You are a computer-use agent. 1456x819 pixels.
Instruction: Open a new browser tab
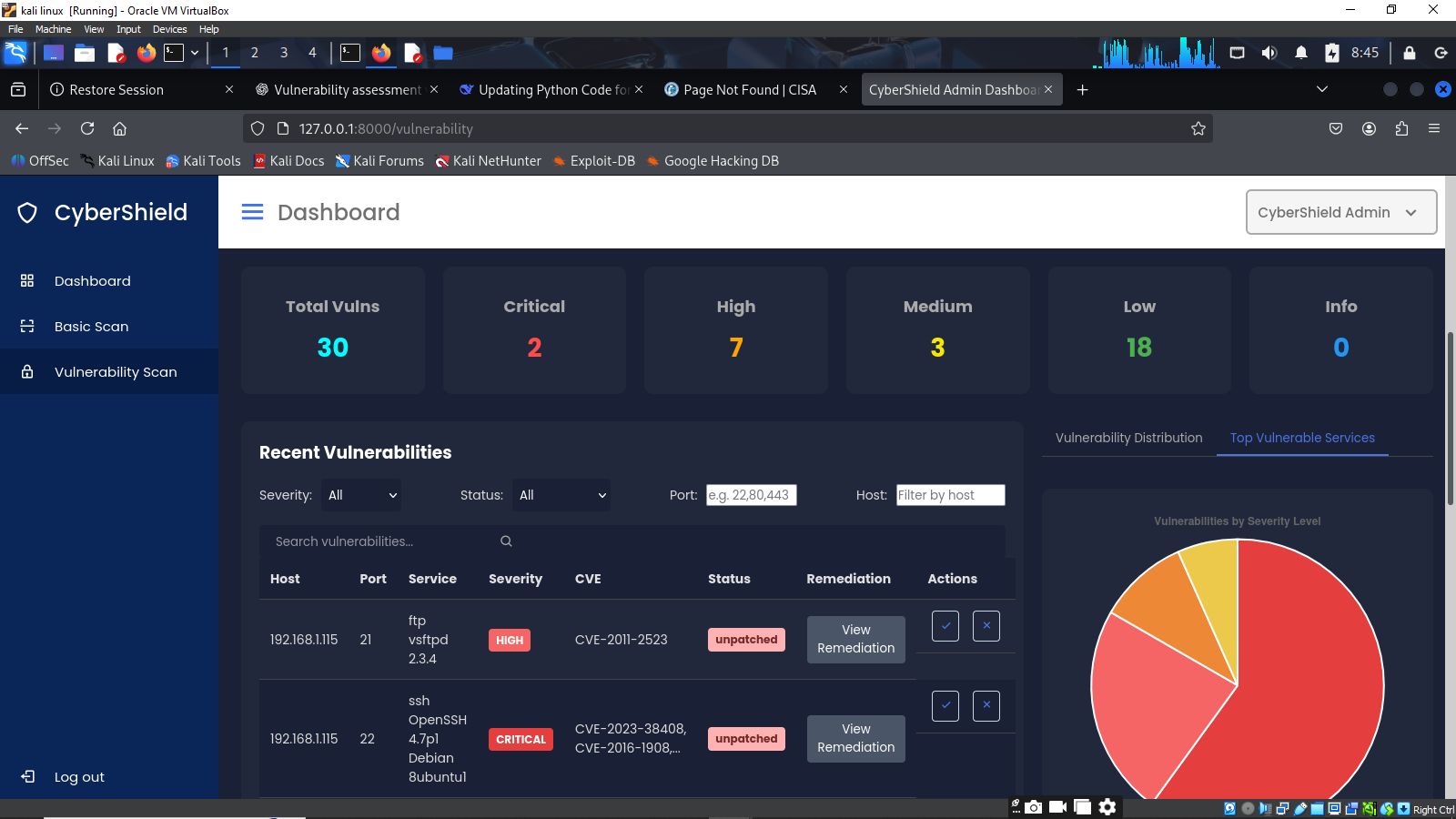1082,89
